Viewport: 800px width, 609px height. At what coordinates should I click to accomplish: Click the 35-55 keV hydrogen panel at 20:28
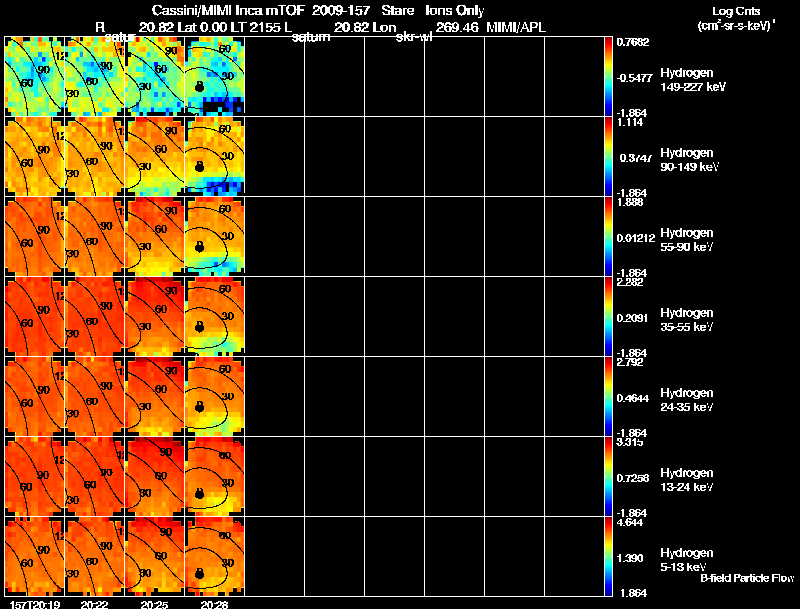[215, 316]
